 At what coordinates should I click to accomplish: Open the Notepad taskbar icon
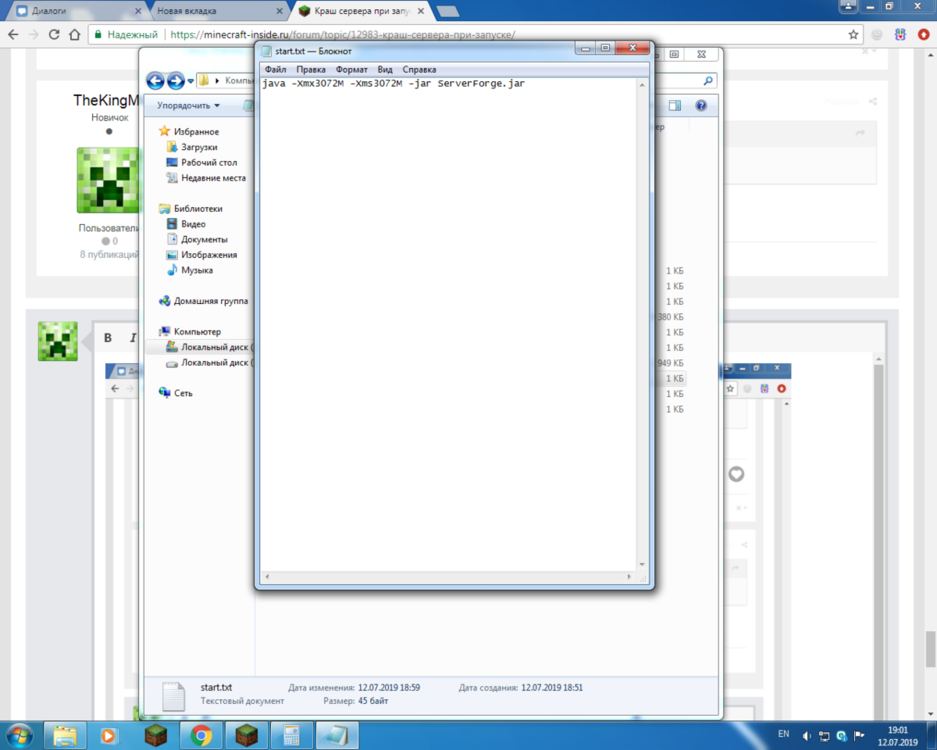click(x=336, y=736)
